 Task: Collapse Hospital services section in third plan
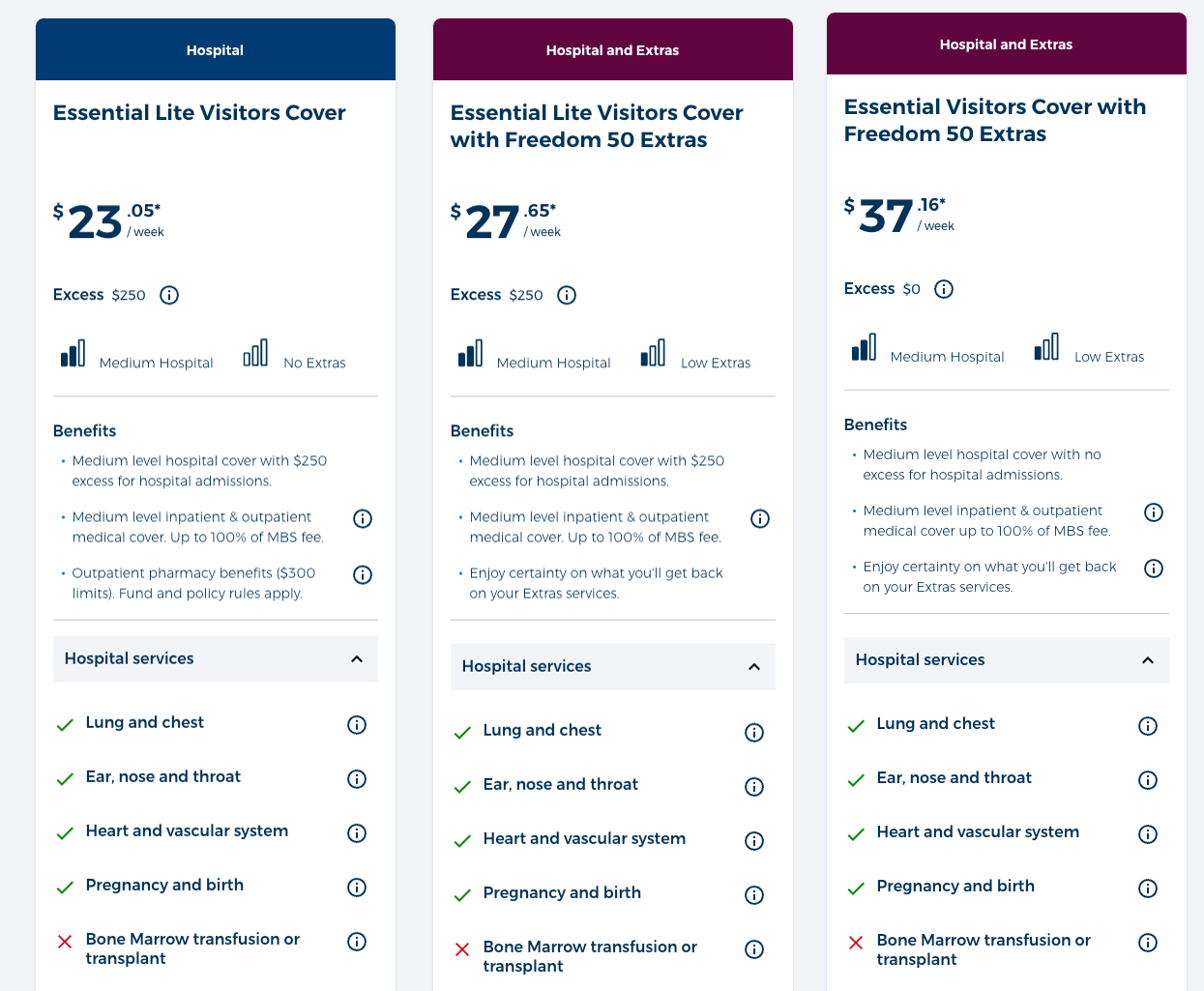click(x=1148, y=660)
